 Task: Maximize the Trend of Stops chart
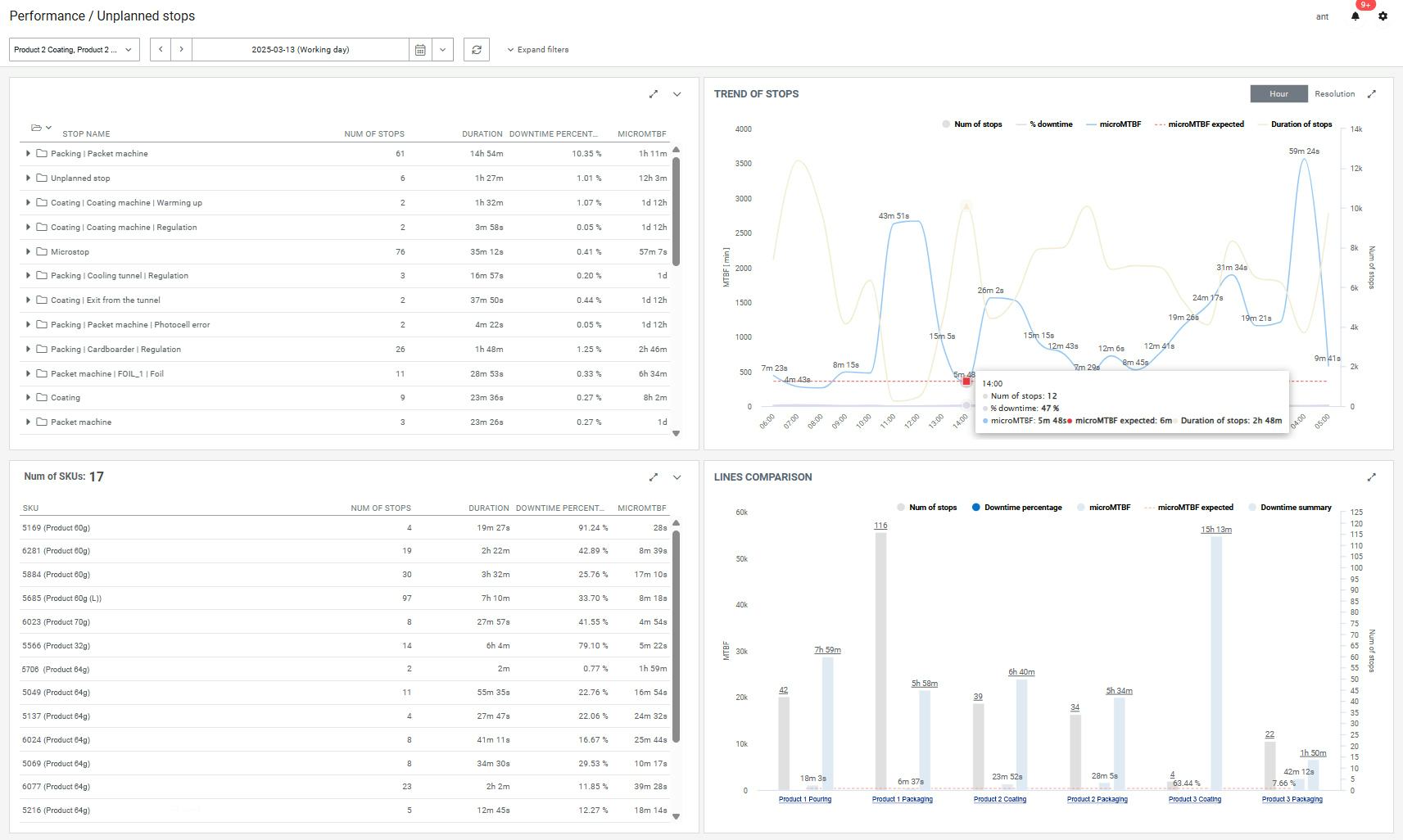coord(1372,94)
